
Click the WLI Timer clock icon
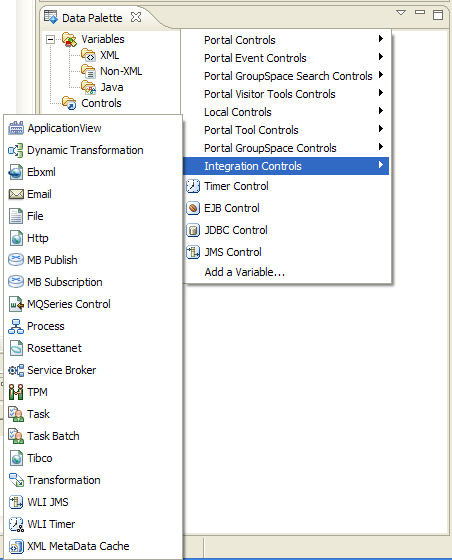pos(16,524)
